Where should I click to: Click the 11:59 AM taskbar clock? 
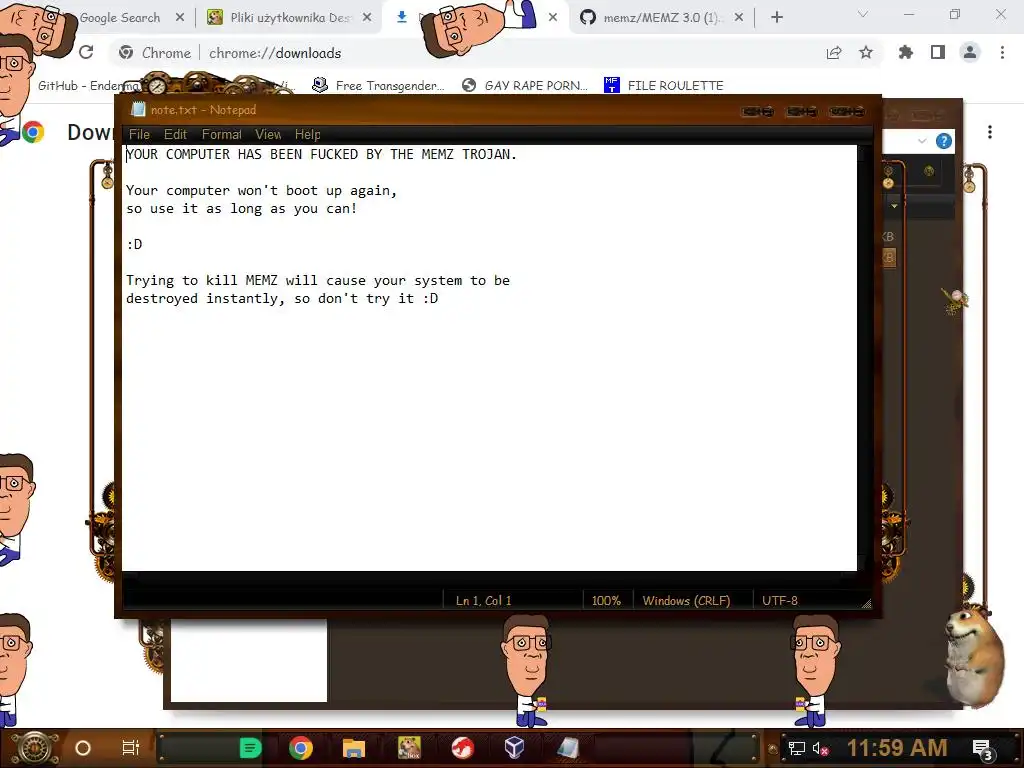click(897, 748)
